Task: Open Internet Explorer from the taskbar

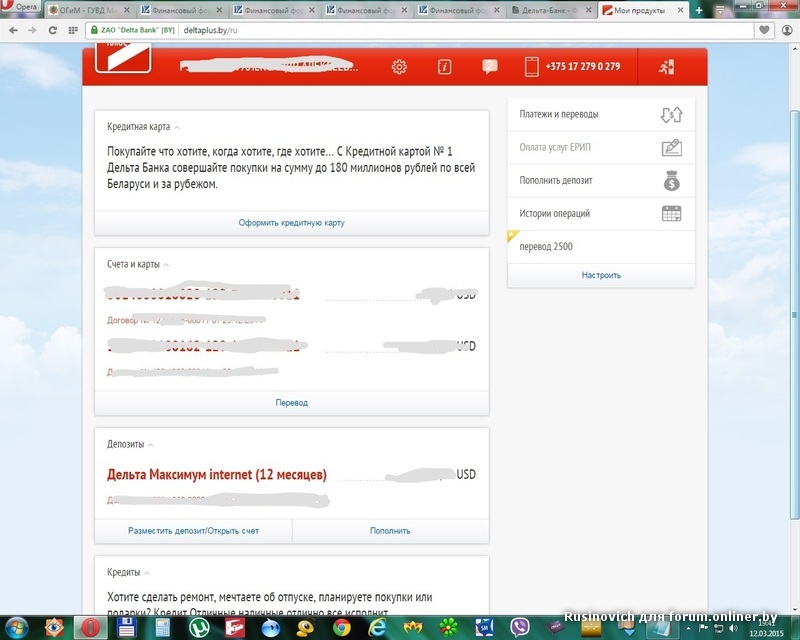Action: tap(377, 627)
